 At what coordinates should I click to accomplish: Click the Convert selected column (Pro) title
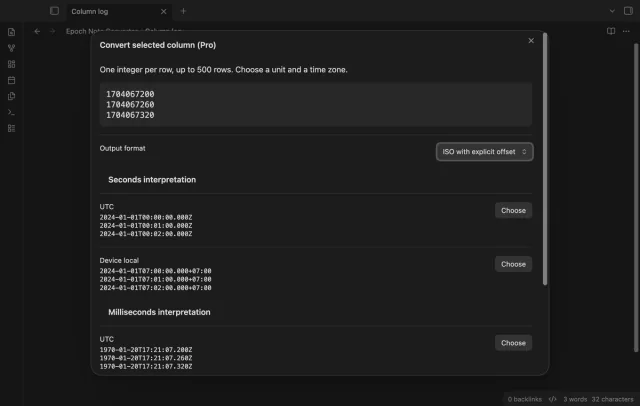pyautogui.click(x=158, y=45)
